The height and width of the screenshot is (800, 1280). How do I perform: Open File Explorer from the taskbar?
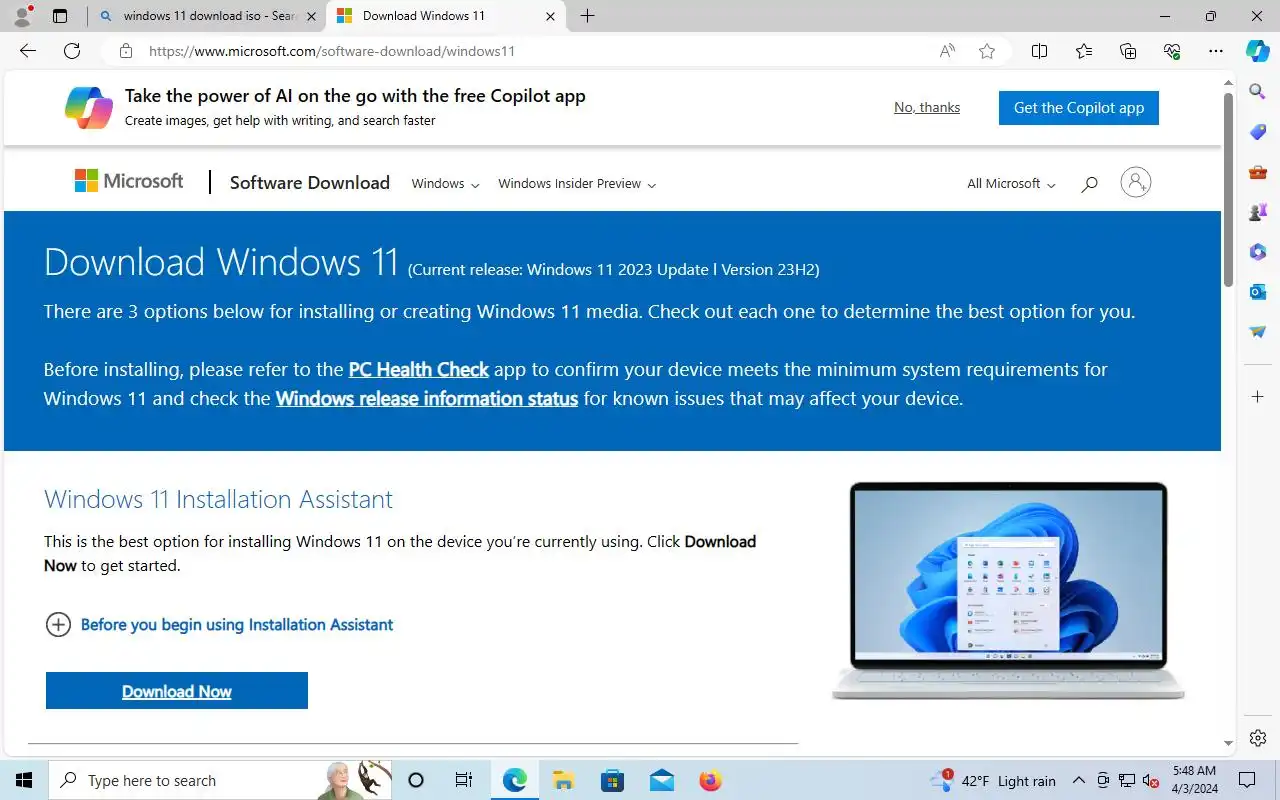(563, 780)
